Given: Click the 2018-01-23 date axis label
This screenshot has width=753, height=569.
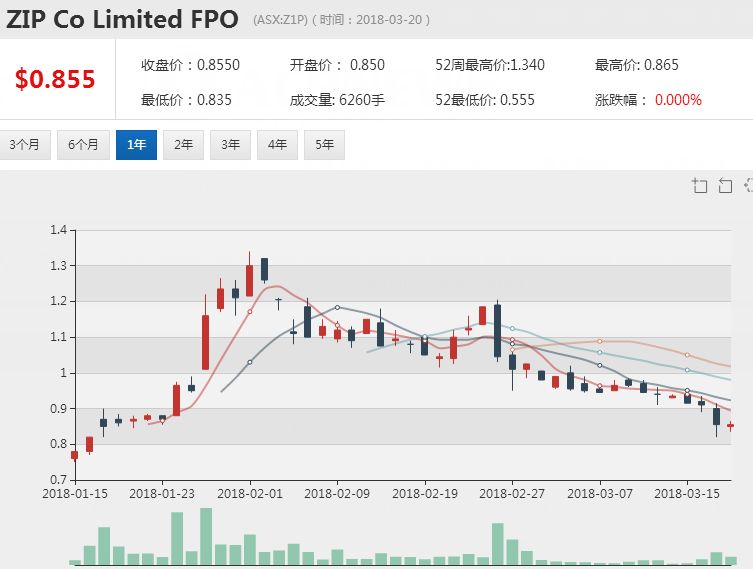Looking at the screenshot, I should (162, 494).
